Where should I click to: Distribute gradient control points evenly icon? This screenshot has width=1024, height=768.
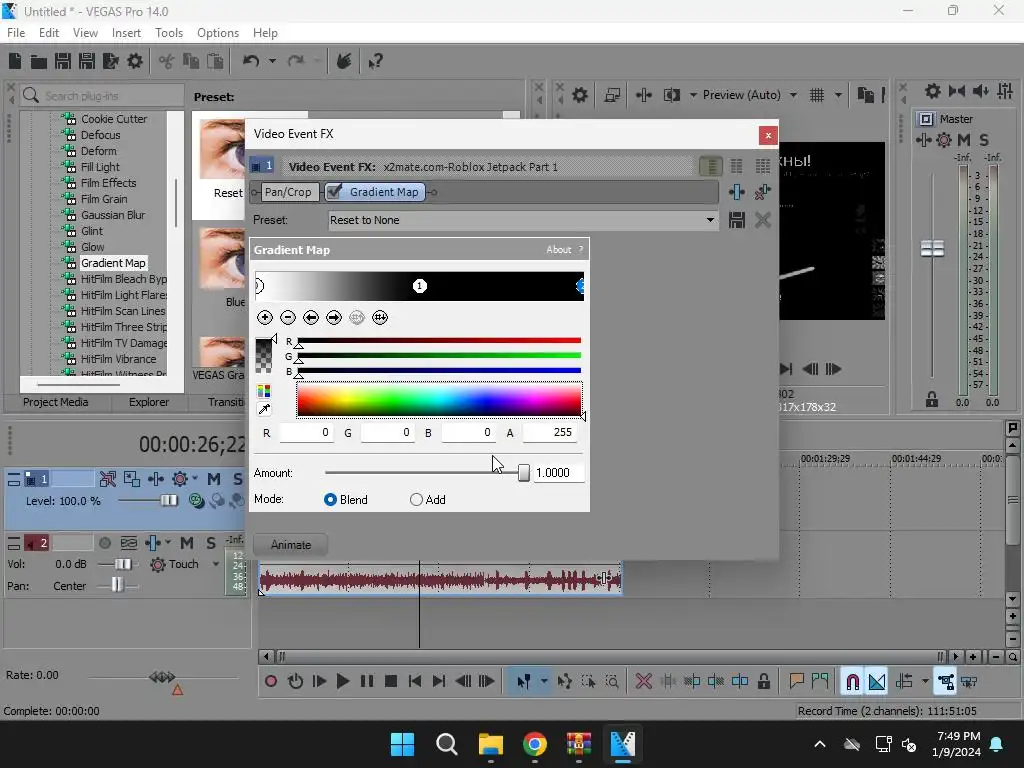[x=380, y=317]
